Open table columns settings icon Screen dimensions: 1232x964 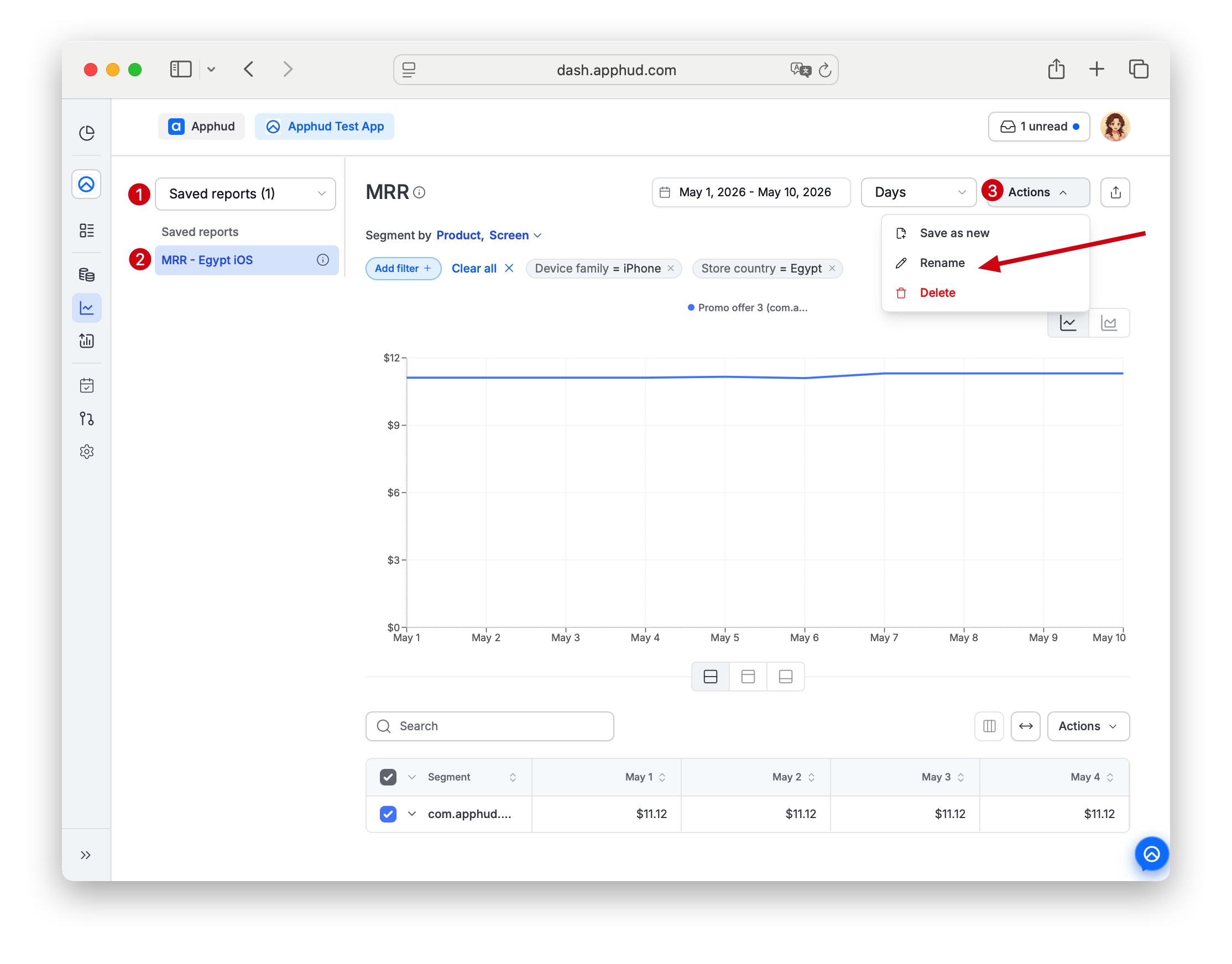989,726
